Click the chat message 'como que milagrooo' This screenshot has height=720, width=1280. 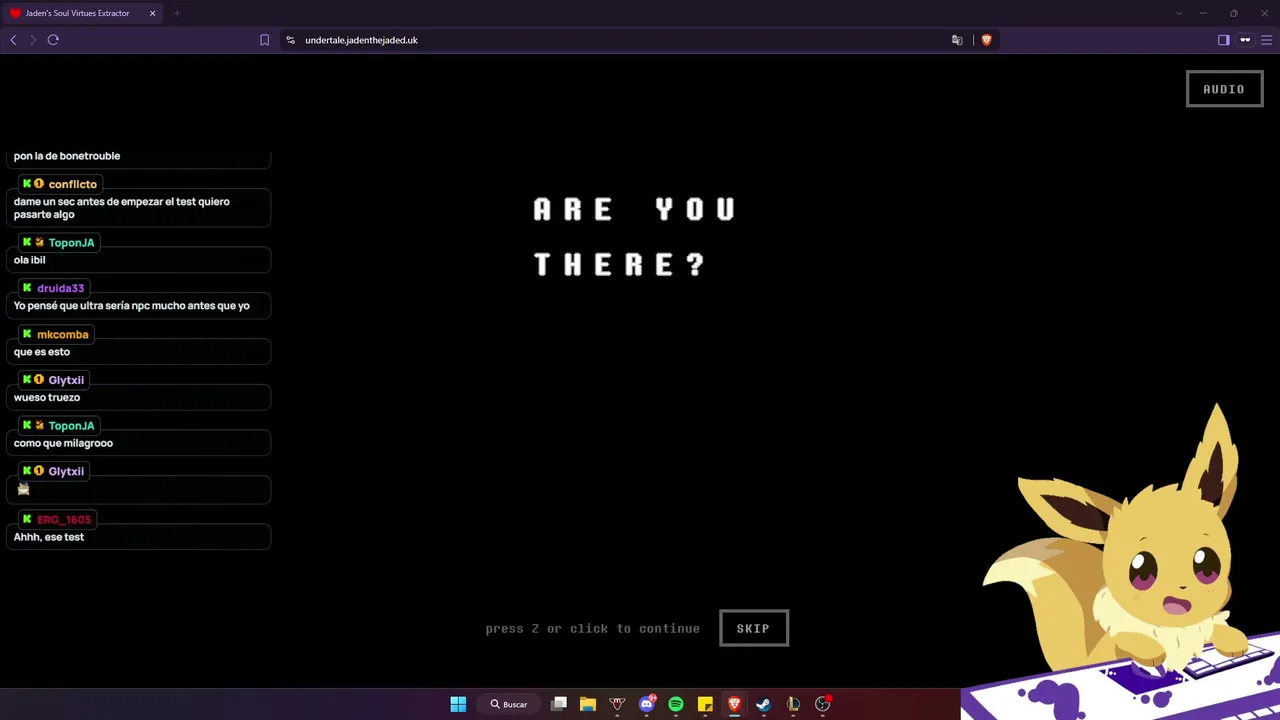tap(63, 443)
